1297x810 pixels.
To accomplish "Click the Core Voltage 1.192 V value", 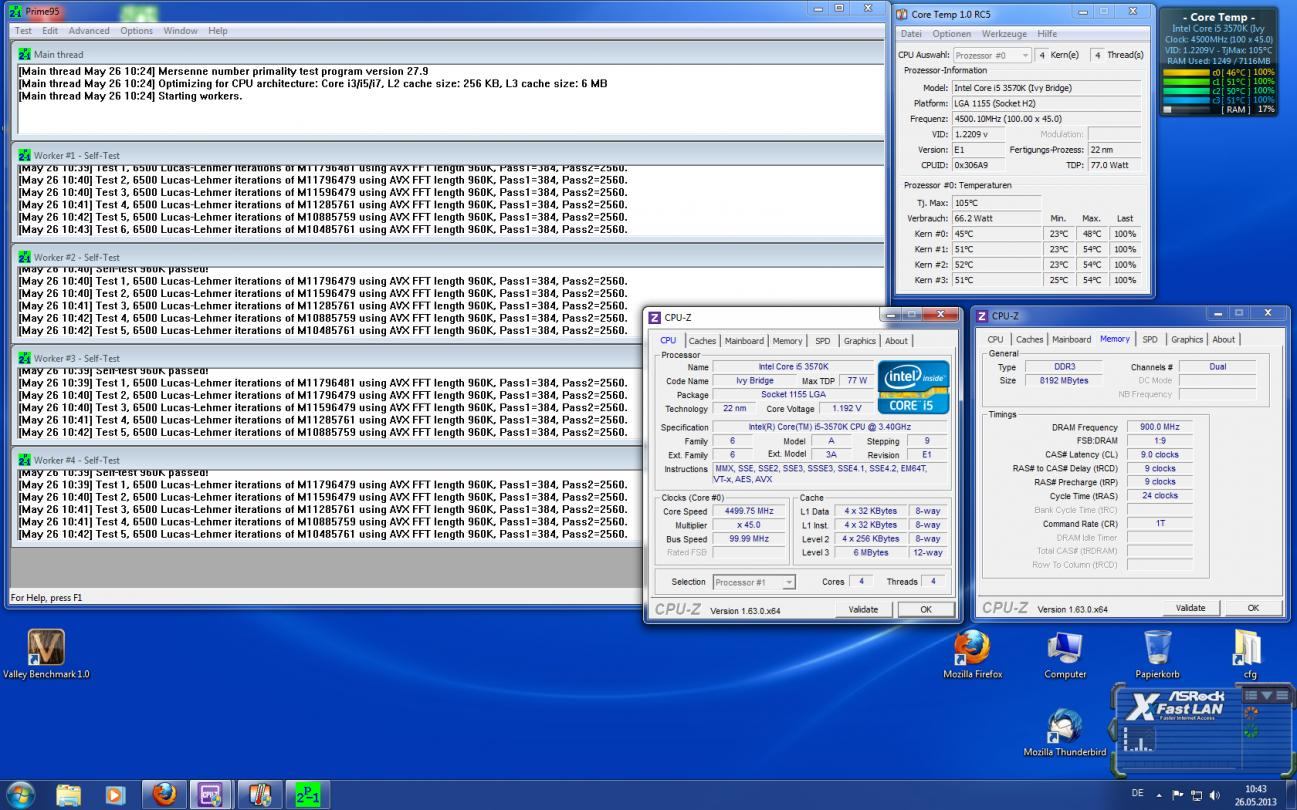I will pos(846,409).
